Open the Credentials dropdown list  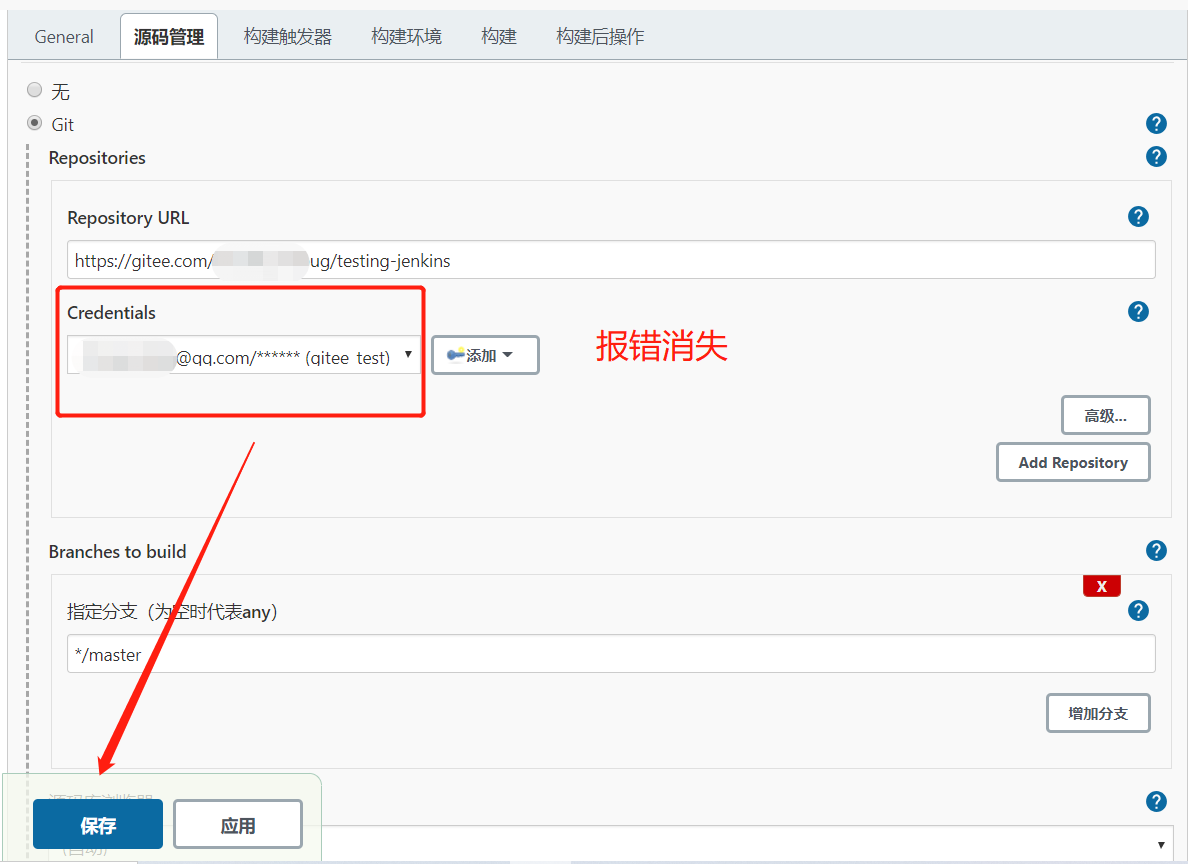pyautogui.click(x=244, y=355)
